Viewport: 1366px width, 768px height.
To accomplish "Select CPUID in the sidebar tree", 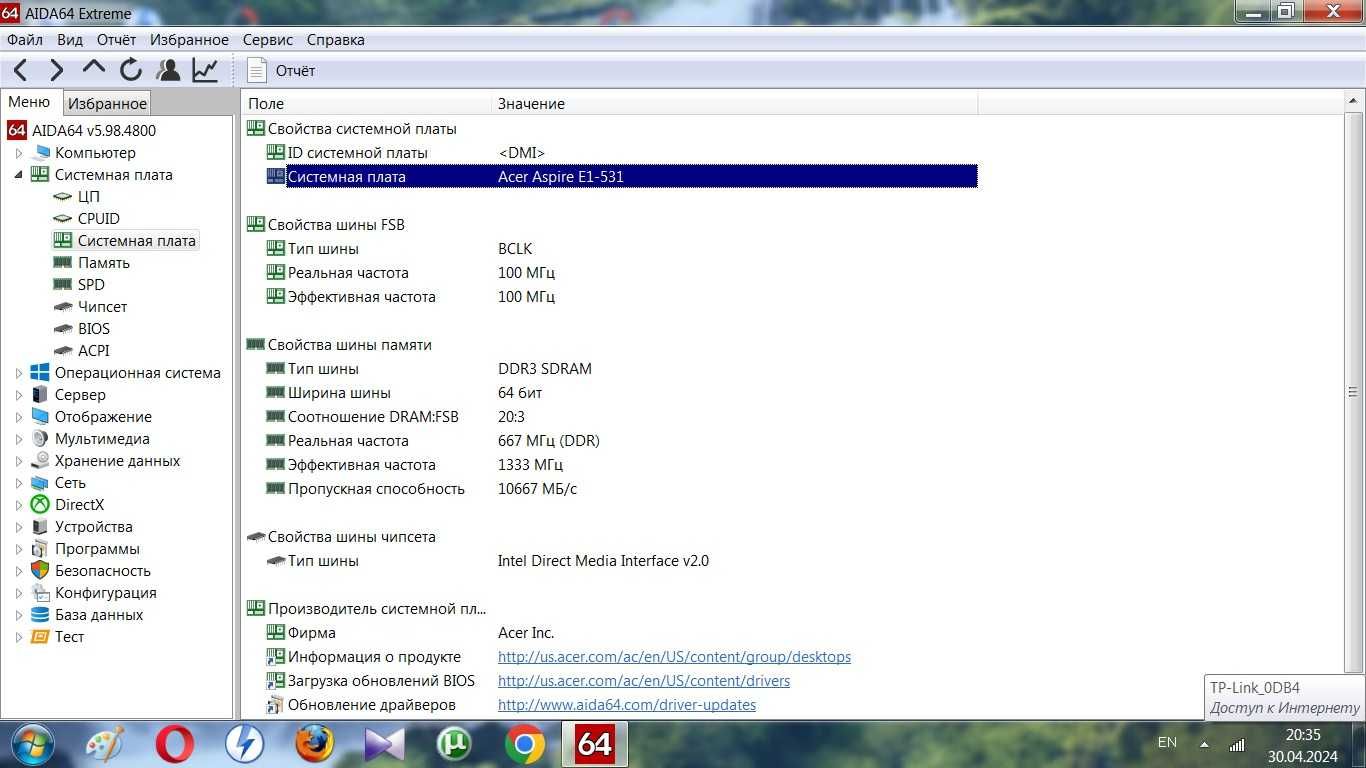I will point(98,219).
